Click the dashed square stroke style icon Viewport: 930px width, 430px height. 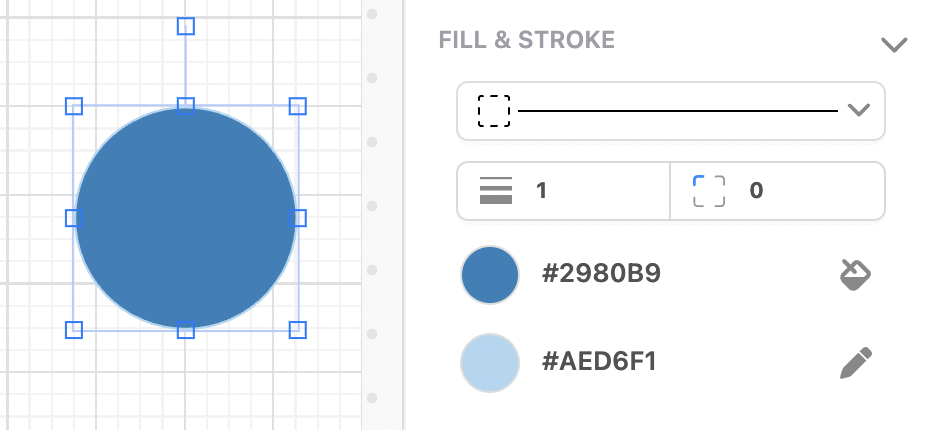pyautogui.click(x=494, y=110)
